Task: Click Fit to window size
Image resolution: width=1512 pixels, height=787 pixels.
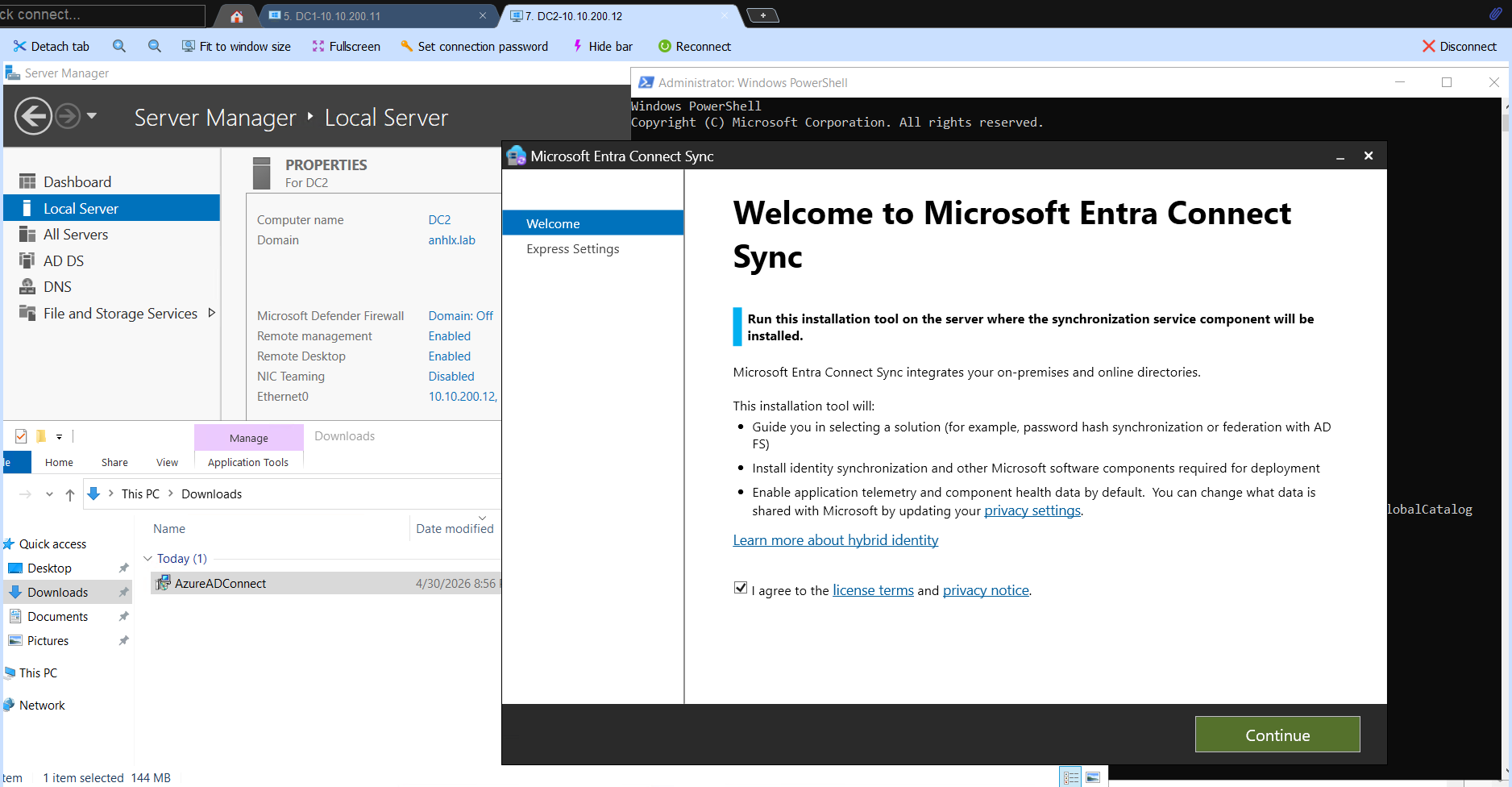Action: 236,47
